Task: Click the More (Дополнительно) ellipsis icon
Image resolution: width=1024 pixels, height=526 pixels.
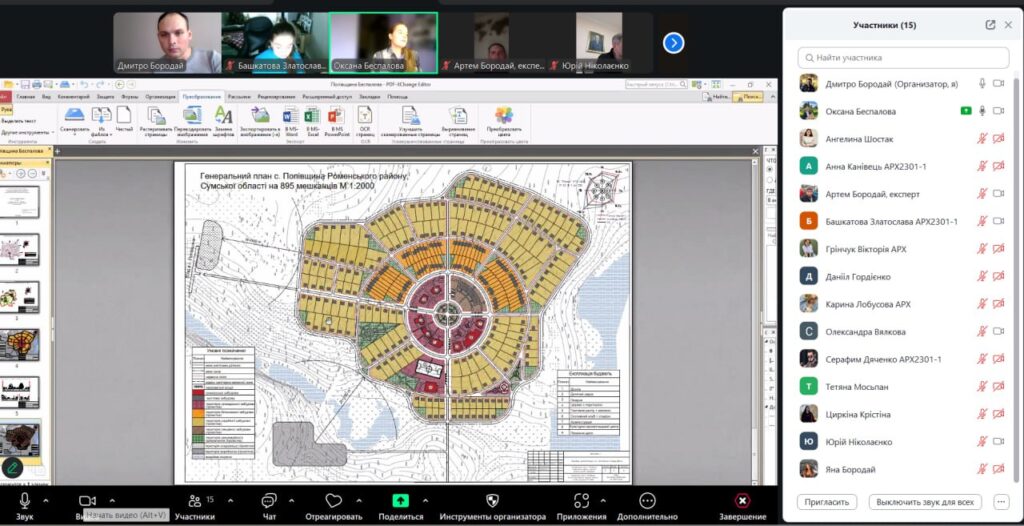Action: (647, 500)
